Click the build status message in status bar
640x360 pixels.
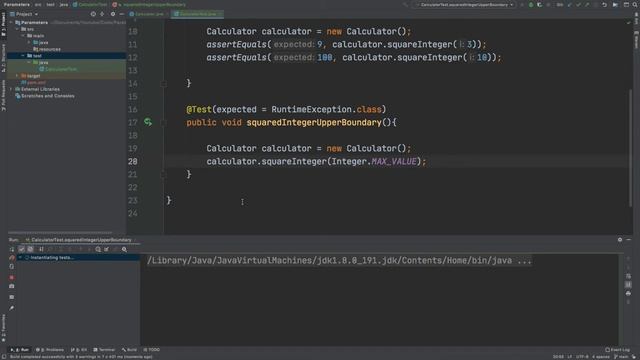80,357
